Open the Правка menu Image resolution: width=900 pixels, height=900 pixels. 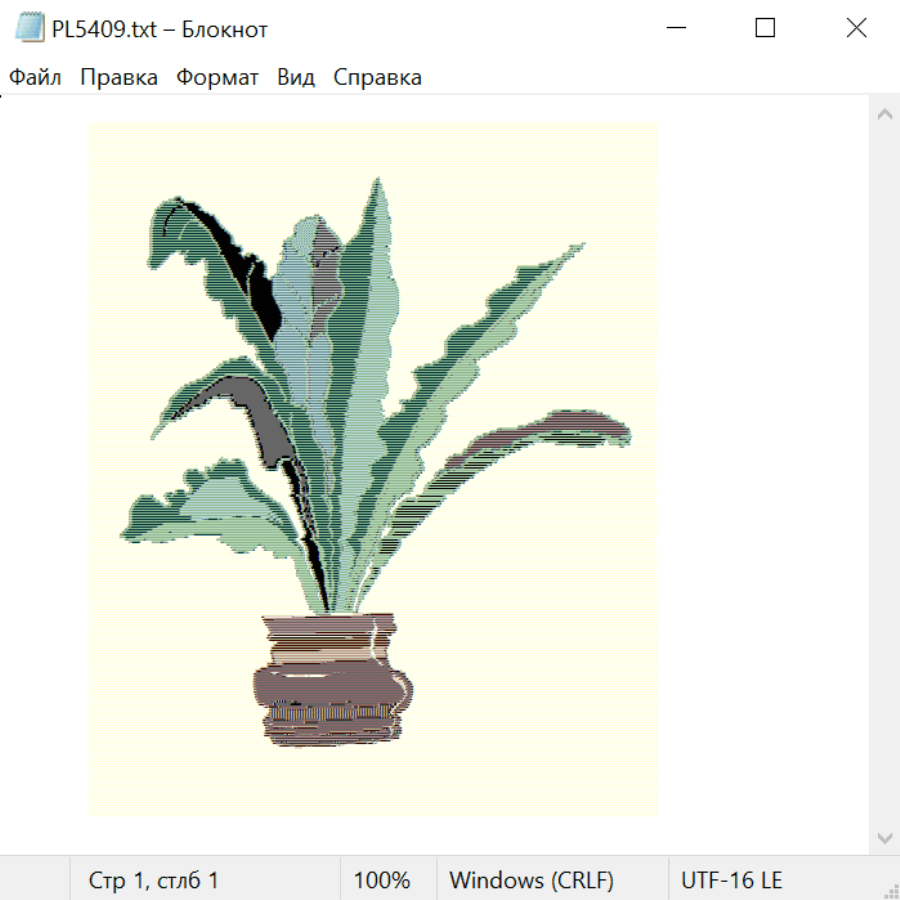119,77
